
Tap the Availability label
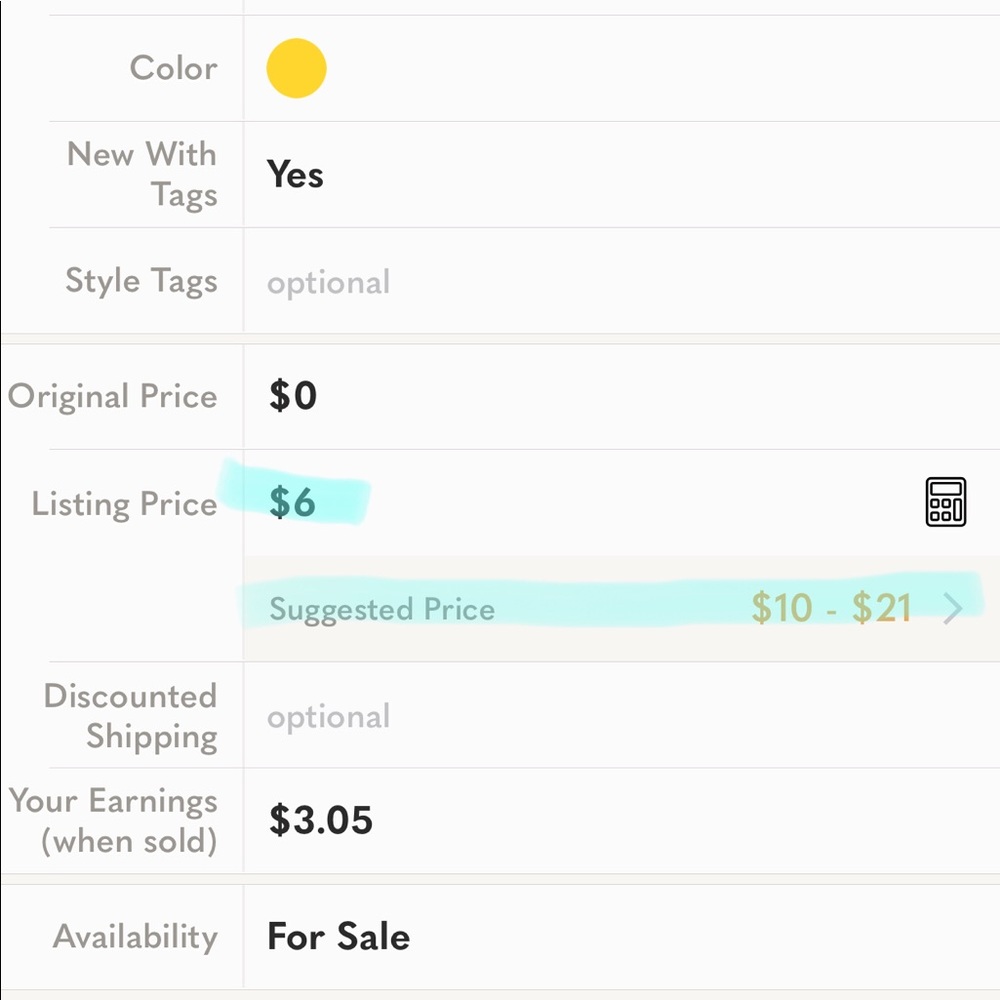(135, 937)
